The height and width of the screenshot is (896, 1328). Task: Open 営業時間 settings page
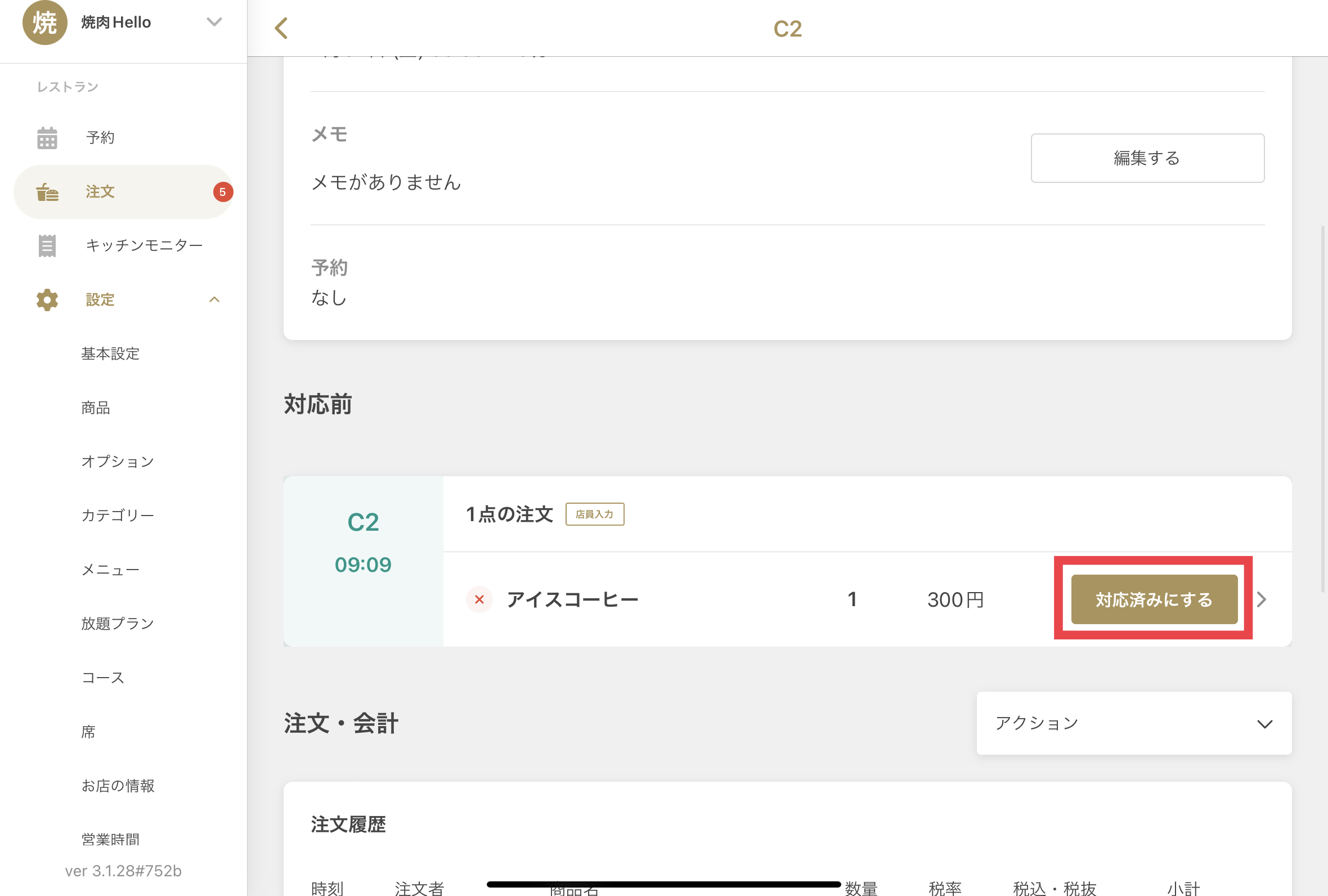click(x=110, y=839)
